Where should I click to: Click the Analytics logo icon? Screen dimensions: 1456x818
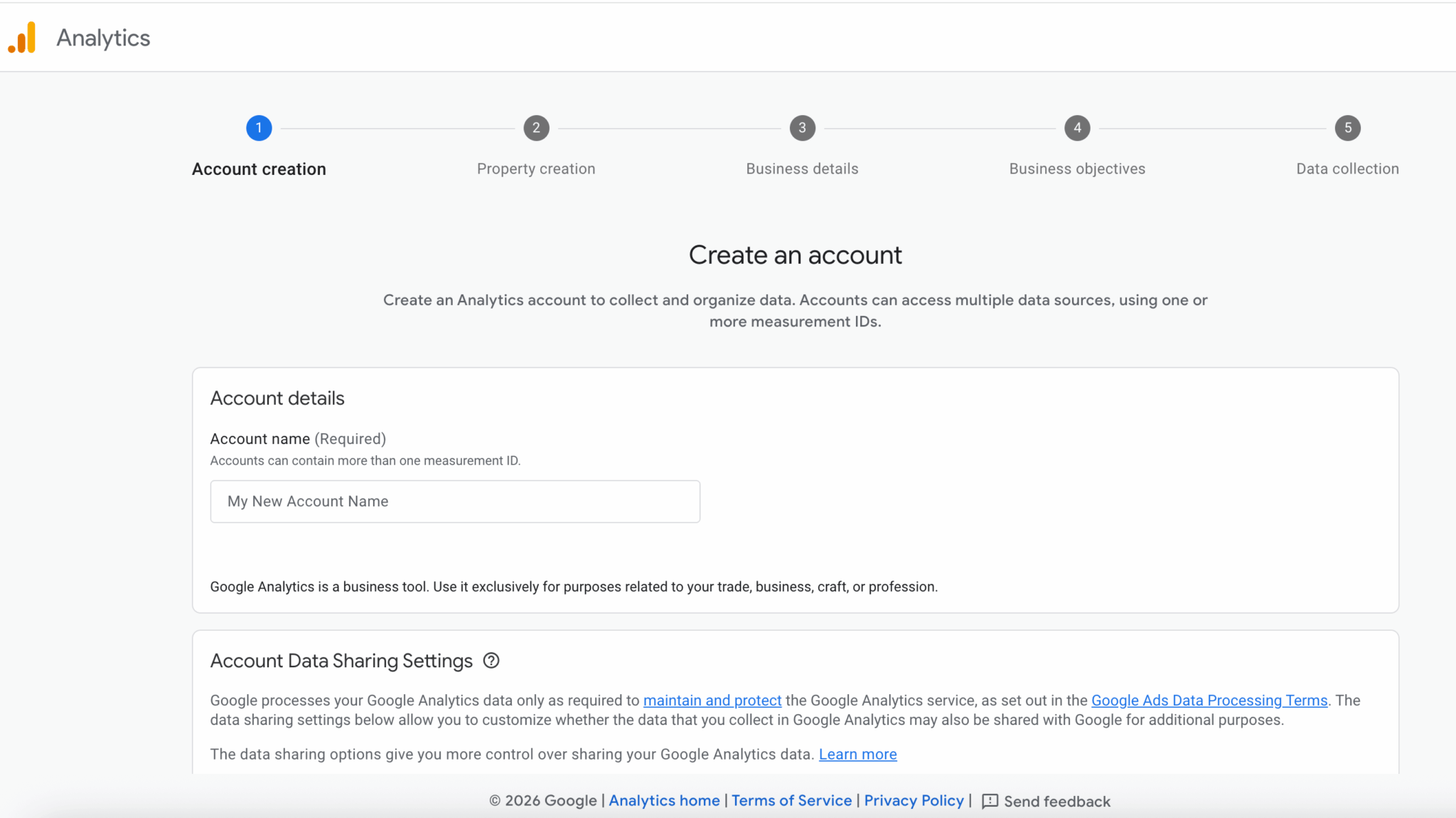[22, 37]
